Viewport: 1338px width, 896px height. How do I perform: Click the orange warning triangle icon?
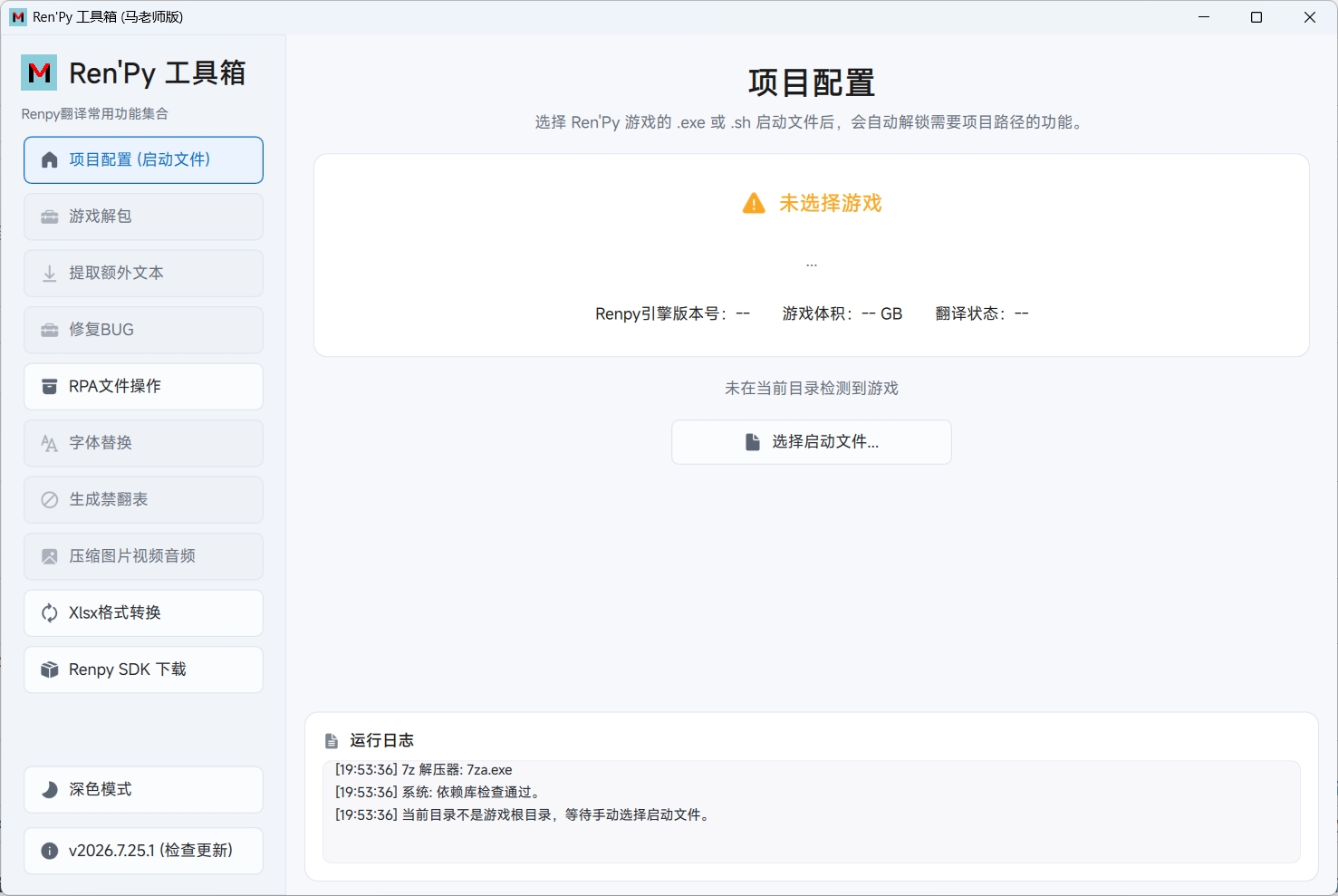pos(754,203)
